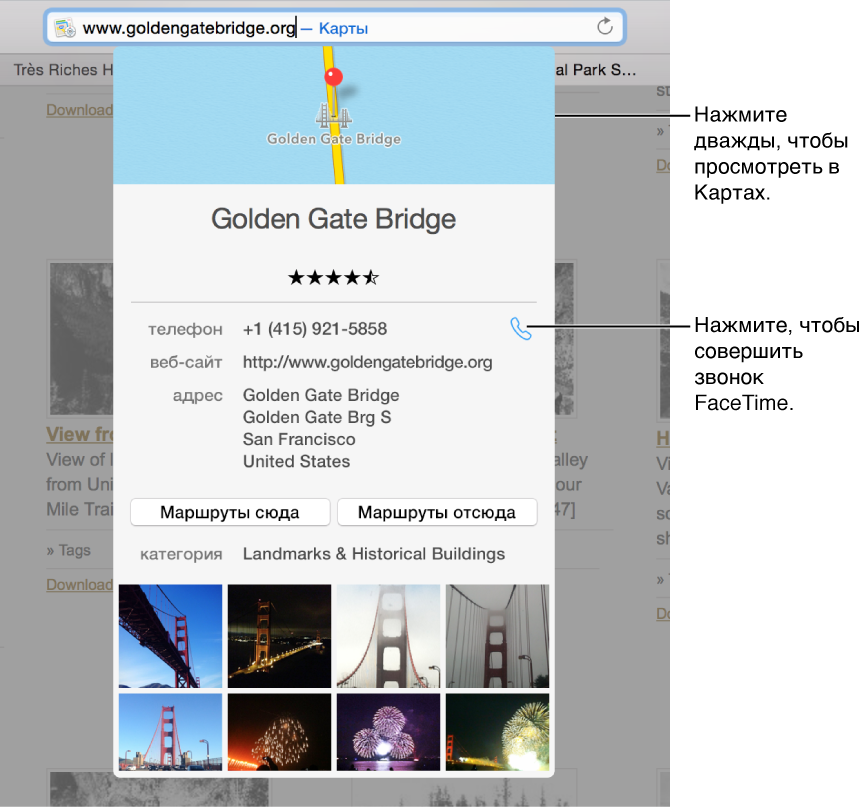Click into the address field with goldengatebridge.org

[334, 28]
